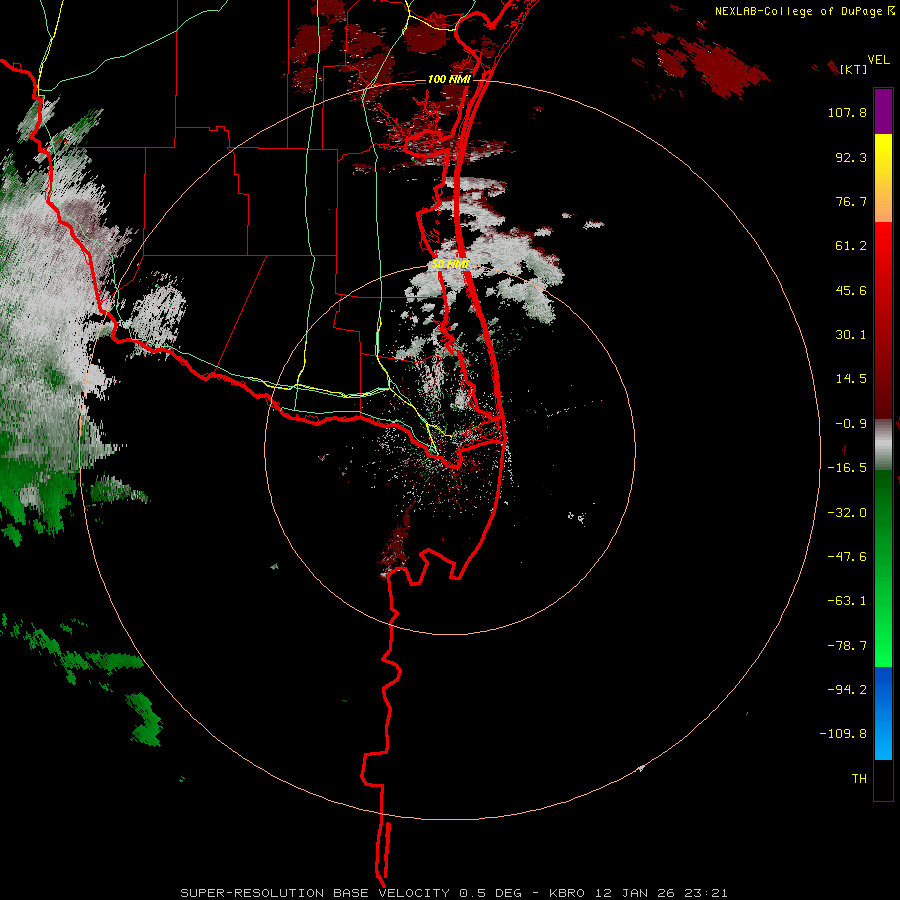Click the VEL label above the color scale
The width and height of the screenshot is (900, 900).
coord(878,60)
